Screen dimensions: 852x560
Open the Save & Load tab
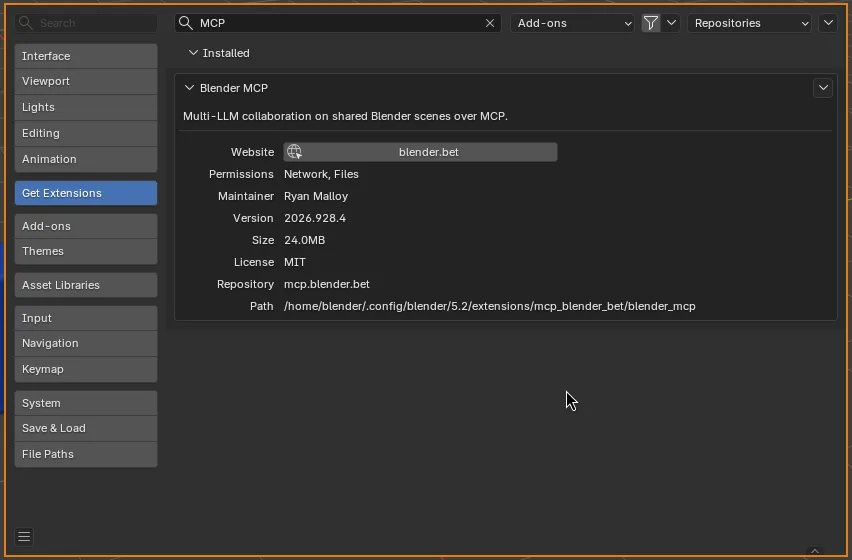pos(86,428)
